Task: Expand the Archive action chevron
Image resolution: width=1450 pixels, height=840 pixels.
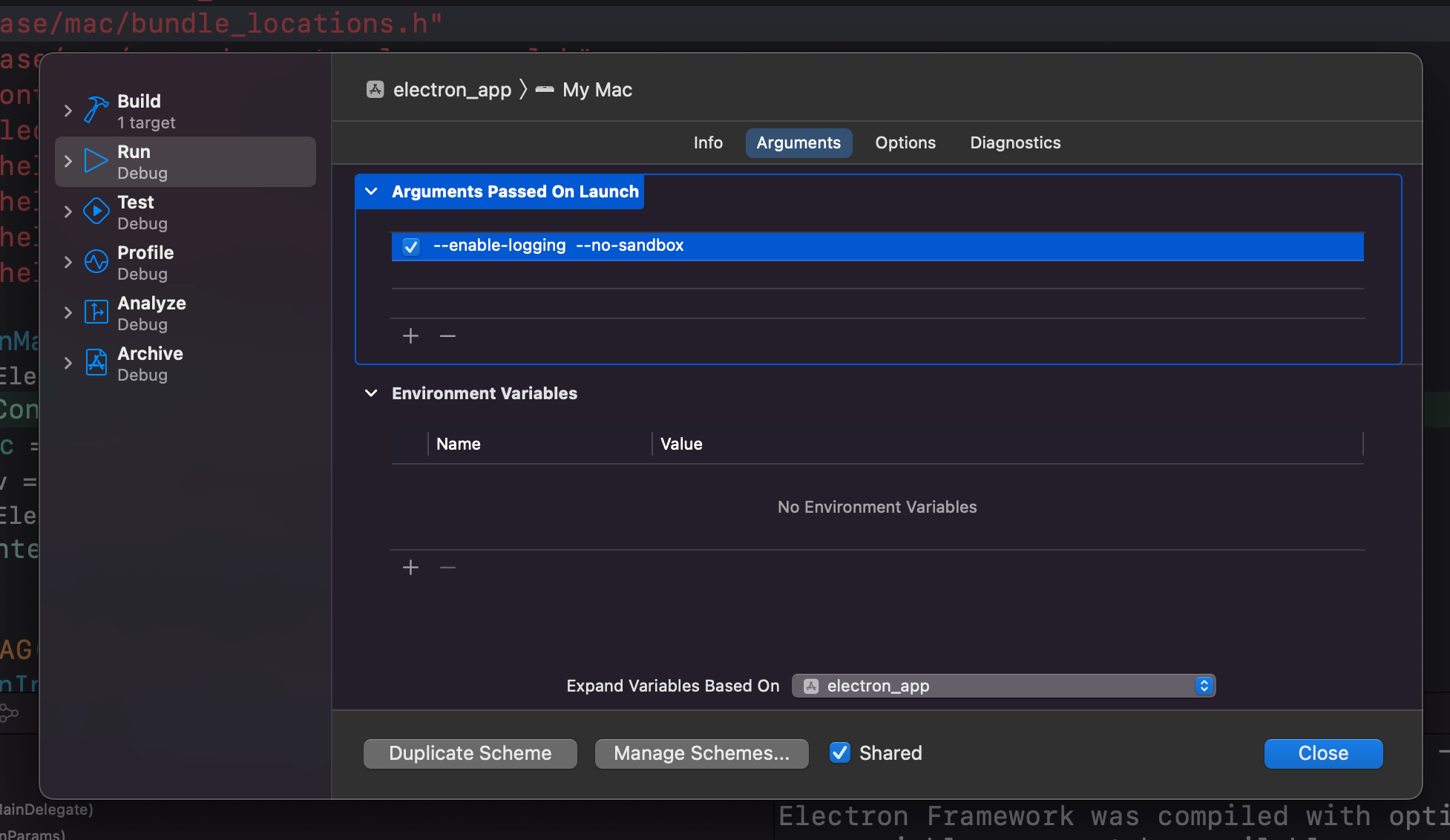Action: pos(68,363)
